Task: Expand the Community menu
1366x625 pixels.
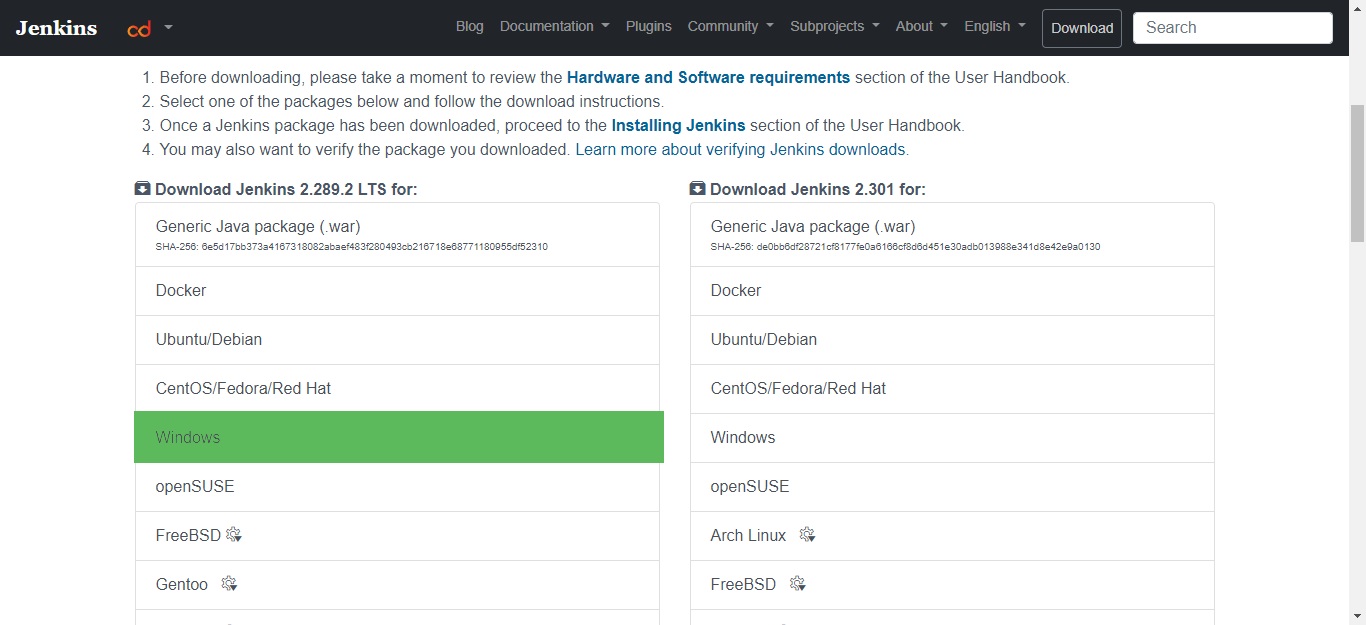Action: click(x=730, y=27)
